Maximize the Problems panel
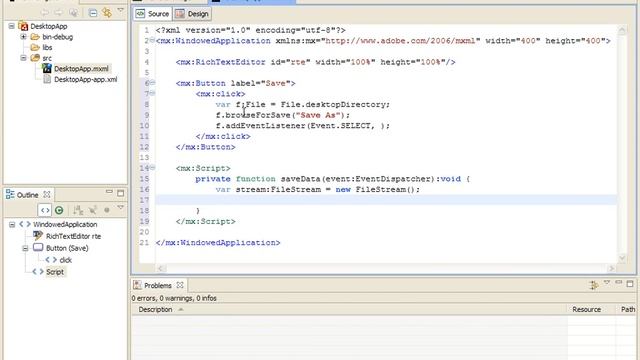Viewport: 640px width, 360px height. click(630, 283)
